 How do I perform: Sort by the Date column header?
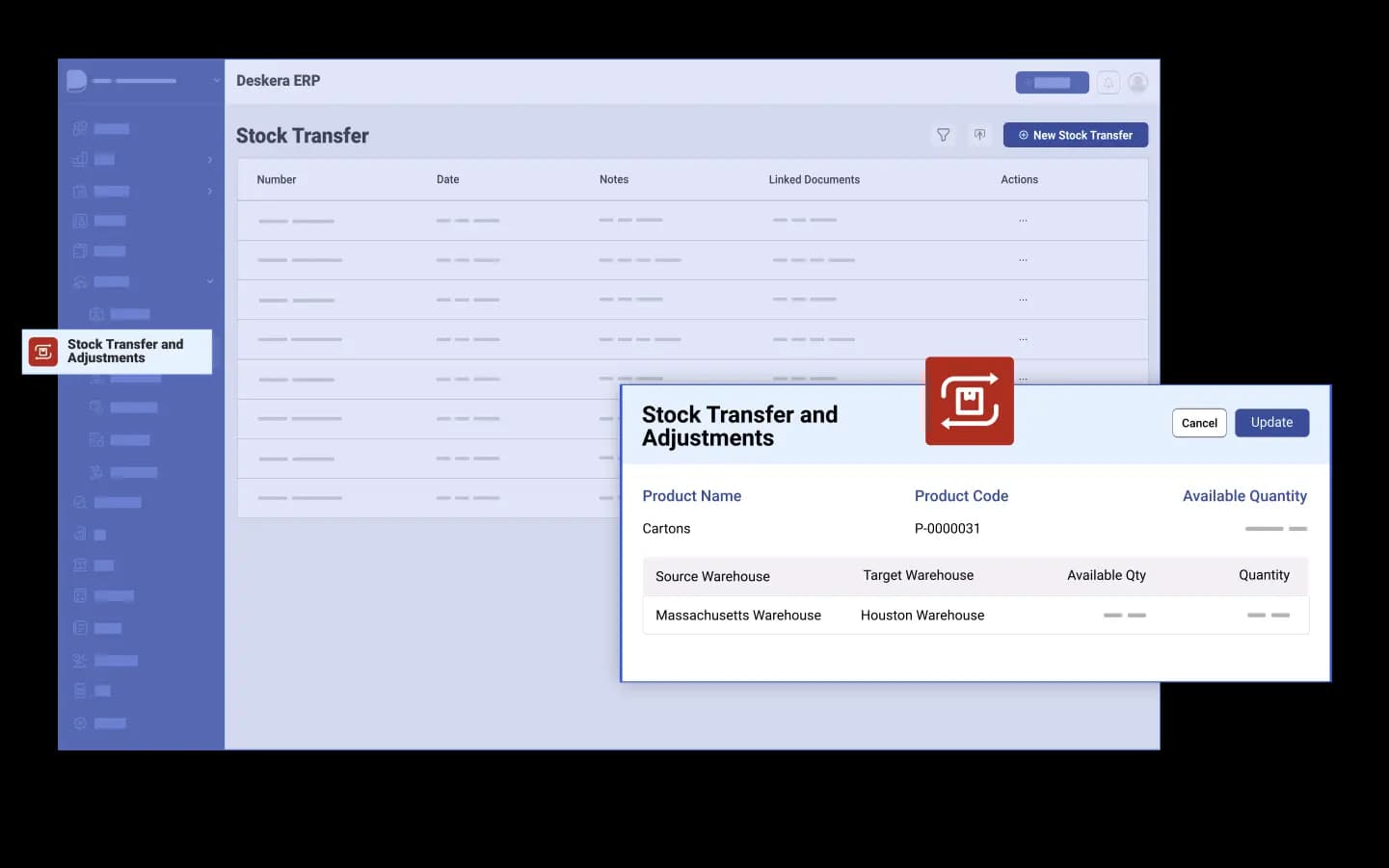(447, 179)
